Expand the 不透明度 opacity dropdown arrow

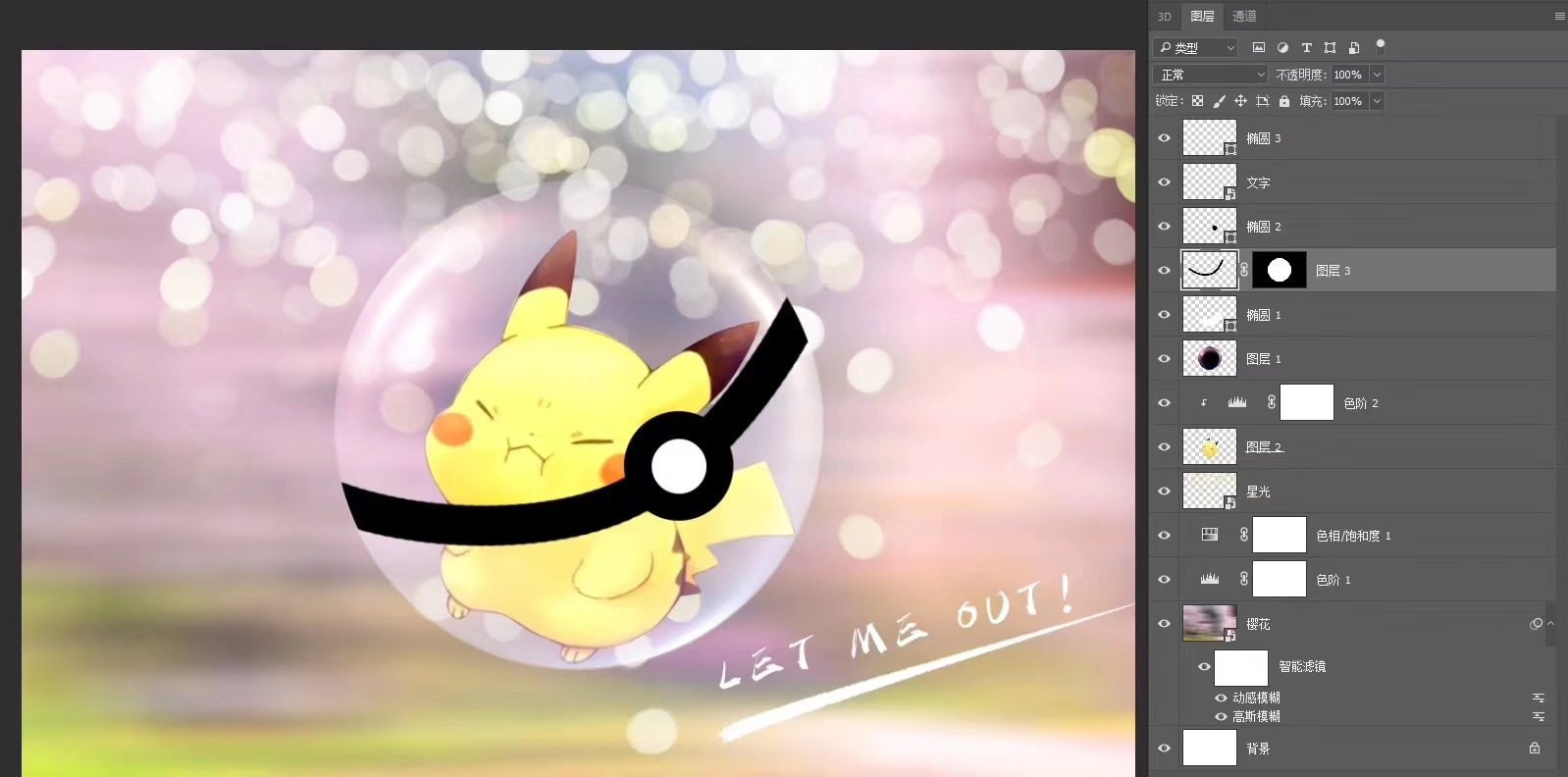click(1377, 75)
